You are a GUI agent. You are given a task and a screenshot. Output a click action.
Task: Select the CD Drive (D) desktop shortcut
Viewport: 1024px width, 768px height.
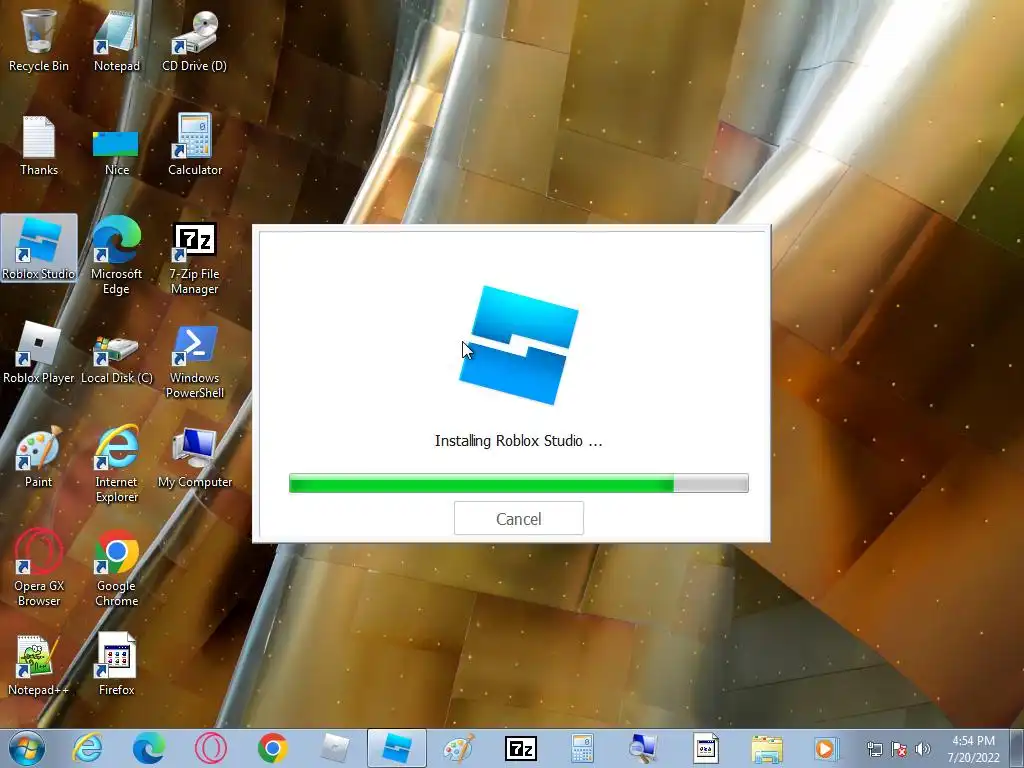194,40
